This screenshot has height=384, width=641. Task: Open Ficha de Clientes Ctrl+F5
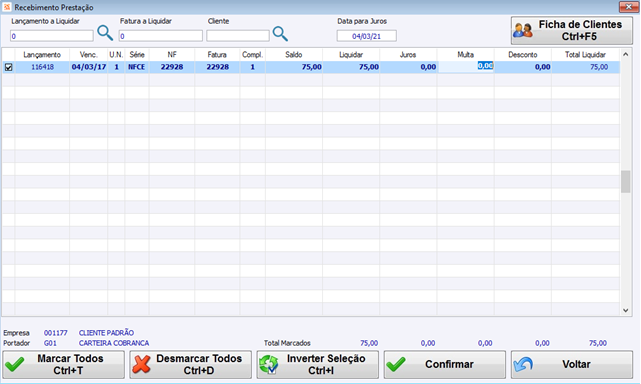coord(572,31)
